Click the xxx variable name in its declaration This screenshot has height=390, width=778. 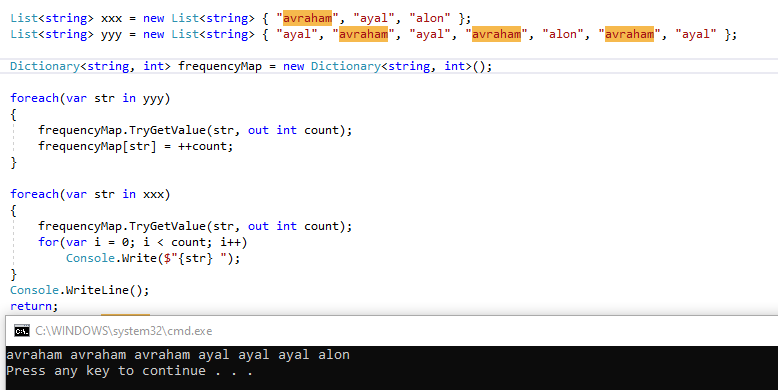(x=111, y=19)
